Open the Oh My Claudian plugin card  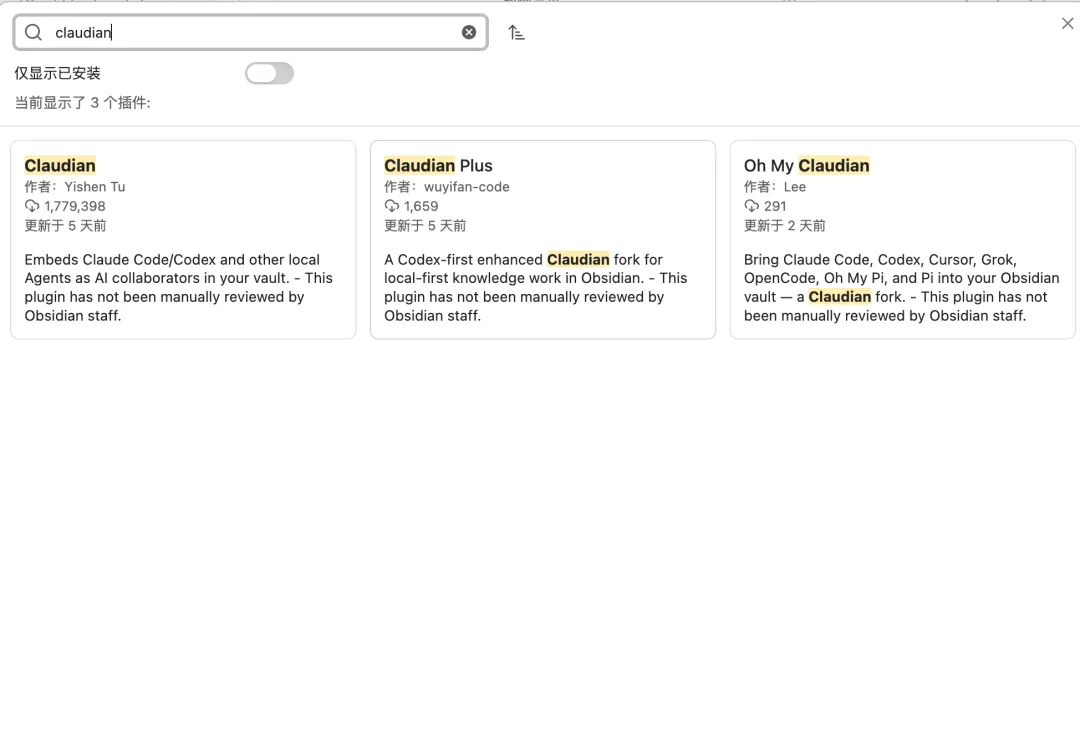[x=902, y=240]
